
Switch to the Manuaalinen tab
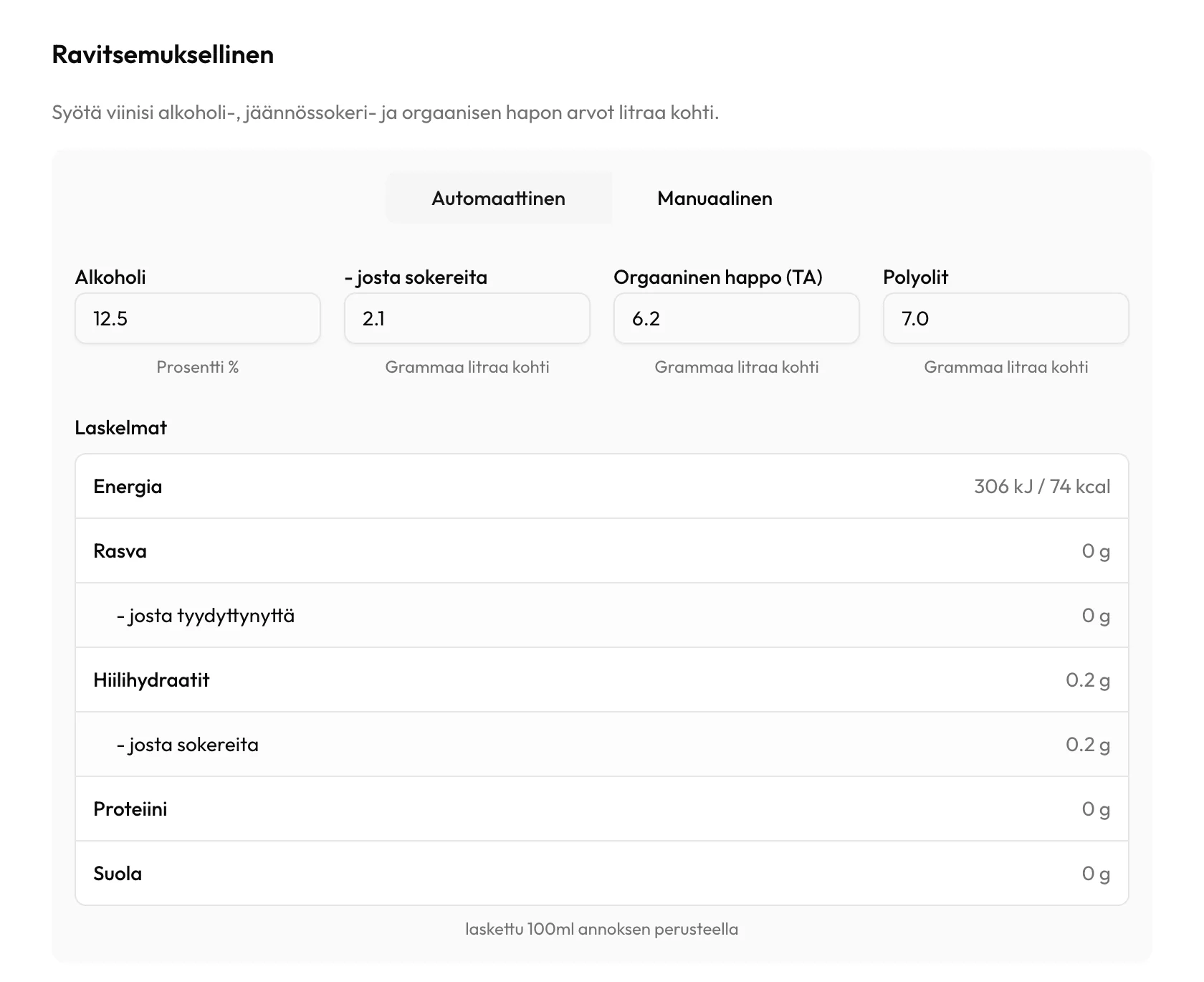click(715, 198)
